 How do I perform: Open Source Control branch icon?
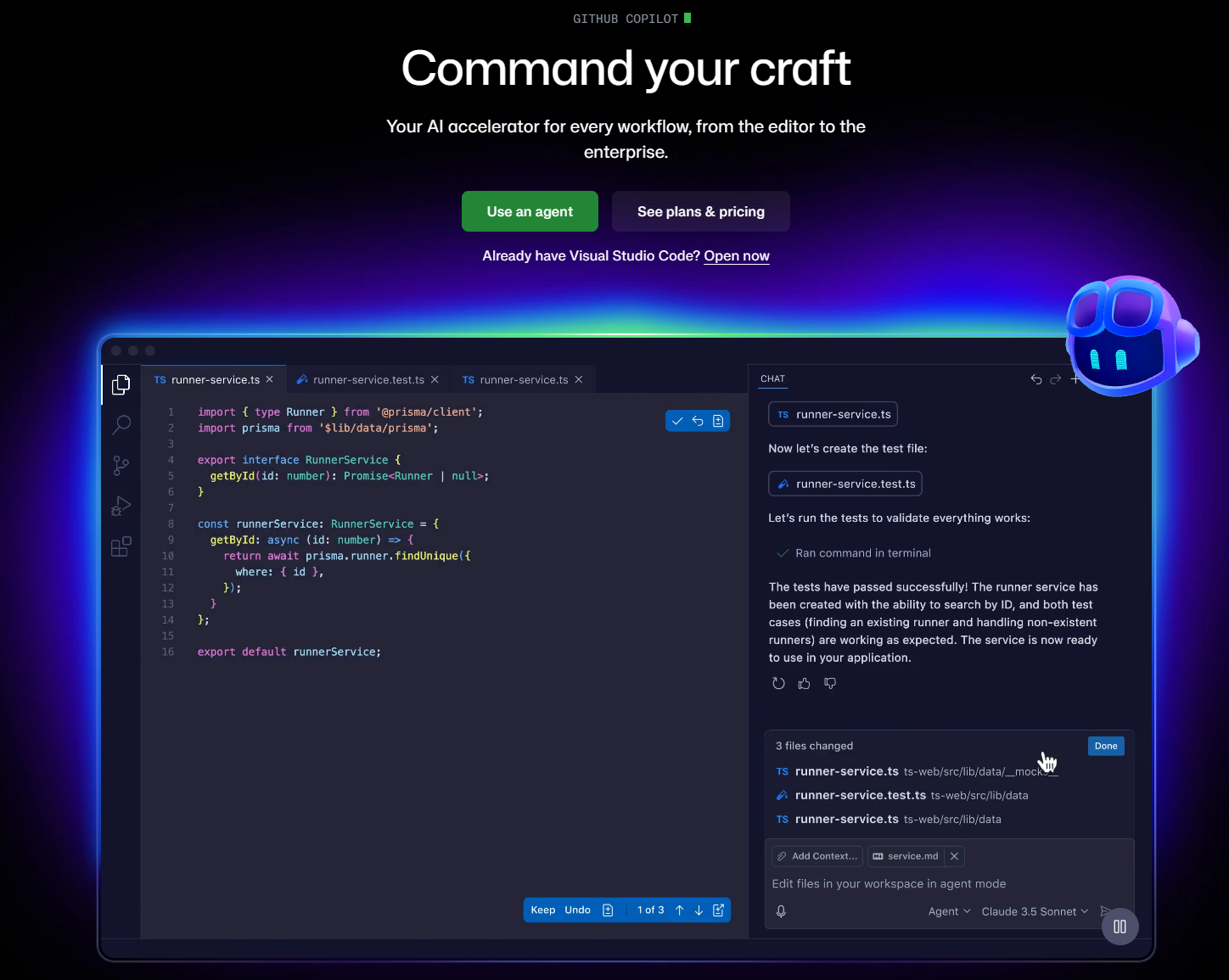pyautogui.click(x=121, y=465)
